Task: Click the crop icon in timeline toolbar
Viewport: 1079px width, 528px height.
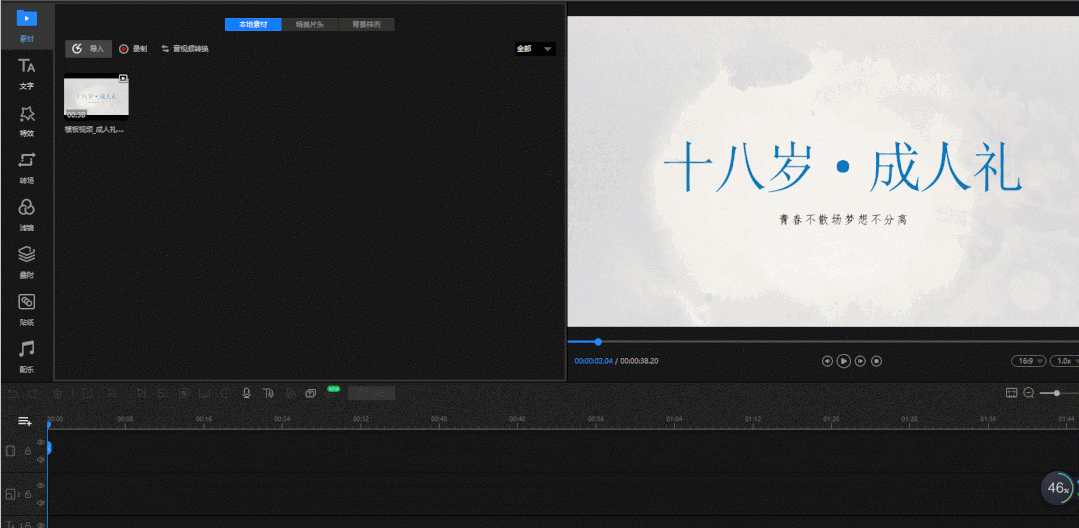Action: 142,393
